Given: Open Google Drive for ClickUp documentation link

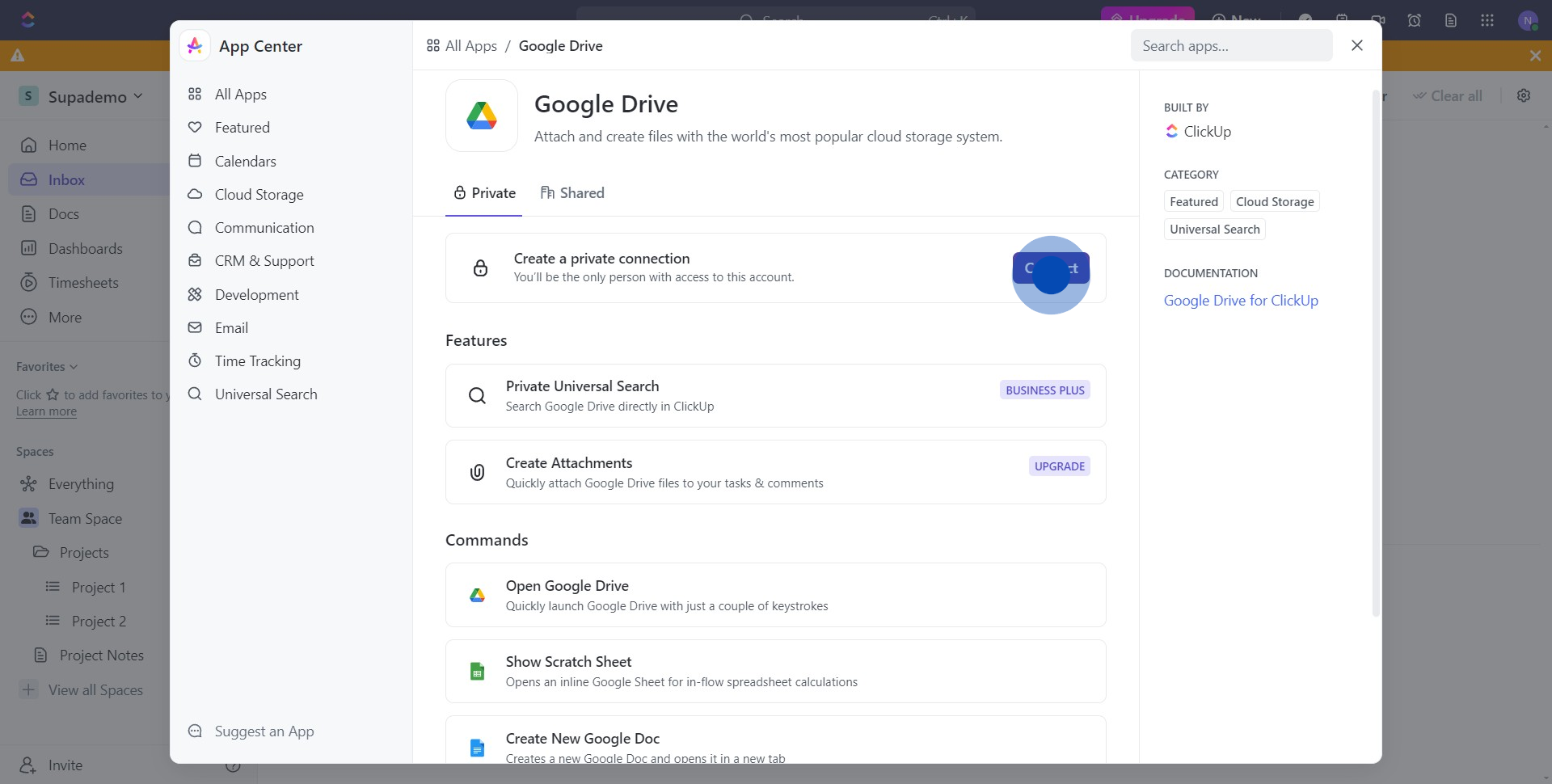Looking at the screenshot, I should coord(1240,301).
